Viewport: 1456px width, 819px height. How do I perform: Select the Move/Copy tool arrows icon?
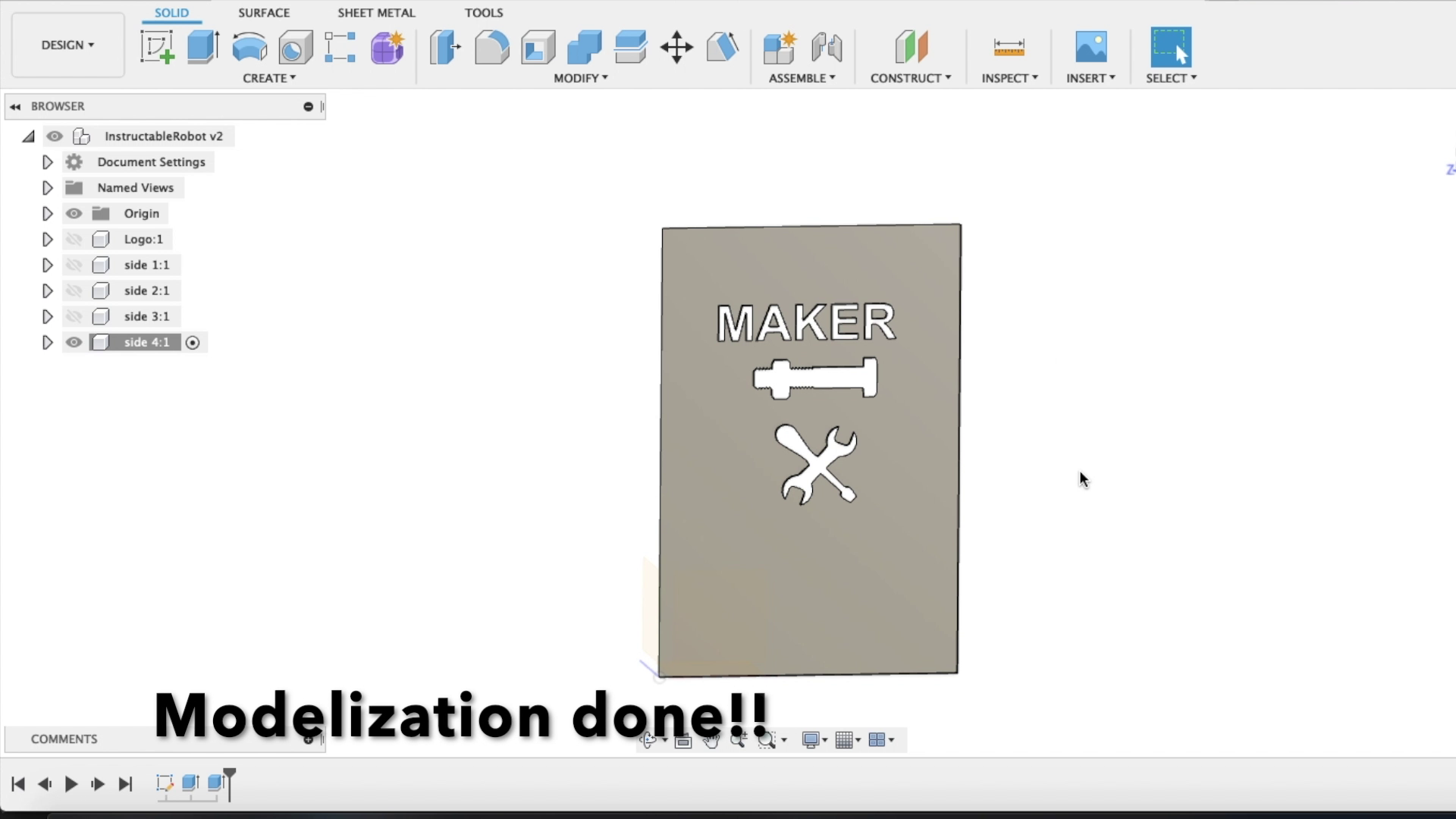click(676, 47)
